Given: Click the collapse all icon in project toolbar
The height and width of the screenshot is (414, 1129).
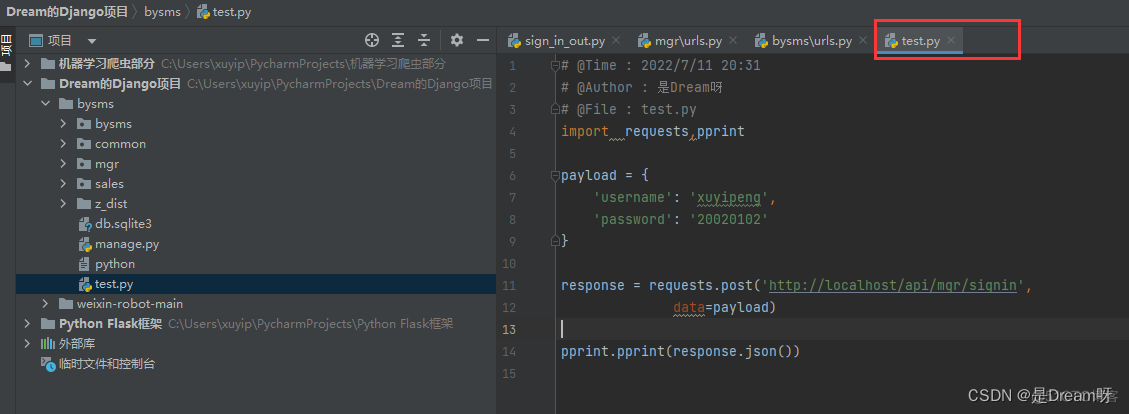Looking at the screenshot, I should coord(424,40).
